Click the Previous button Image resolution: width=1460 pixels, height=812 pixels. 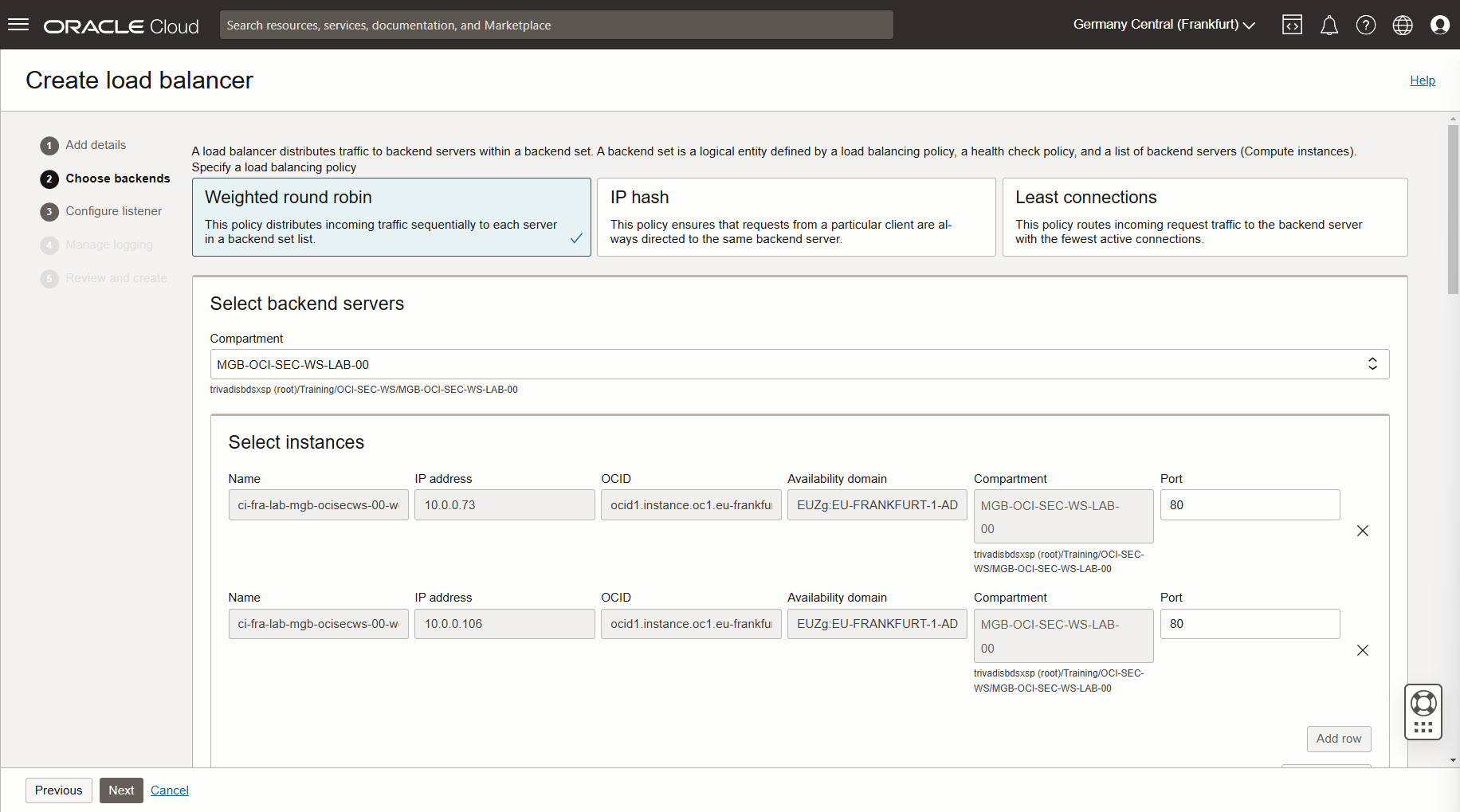(59, 790)
